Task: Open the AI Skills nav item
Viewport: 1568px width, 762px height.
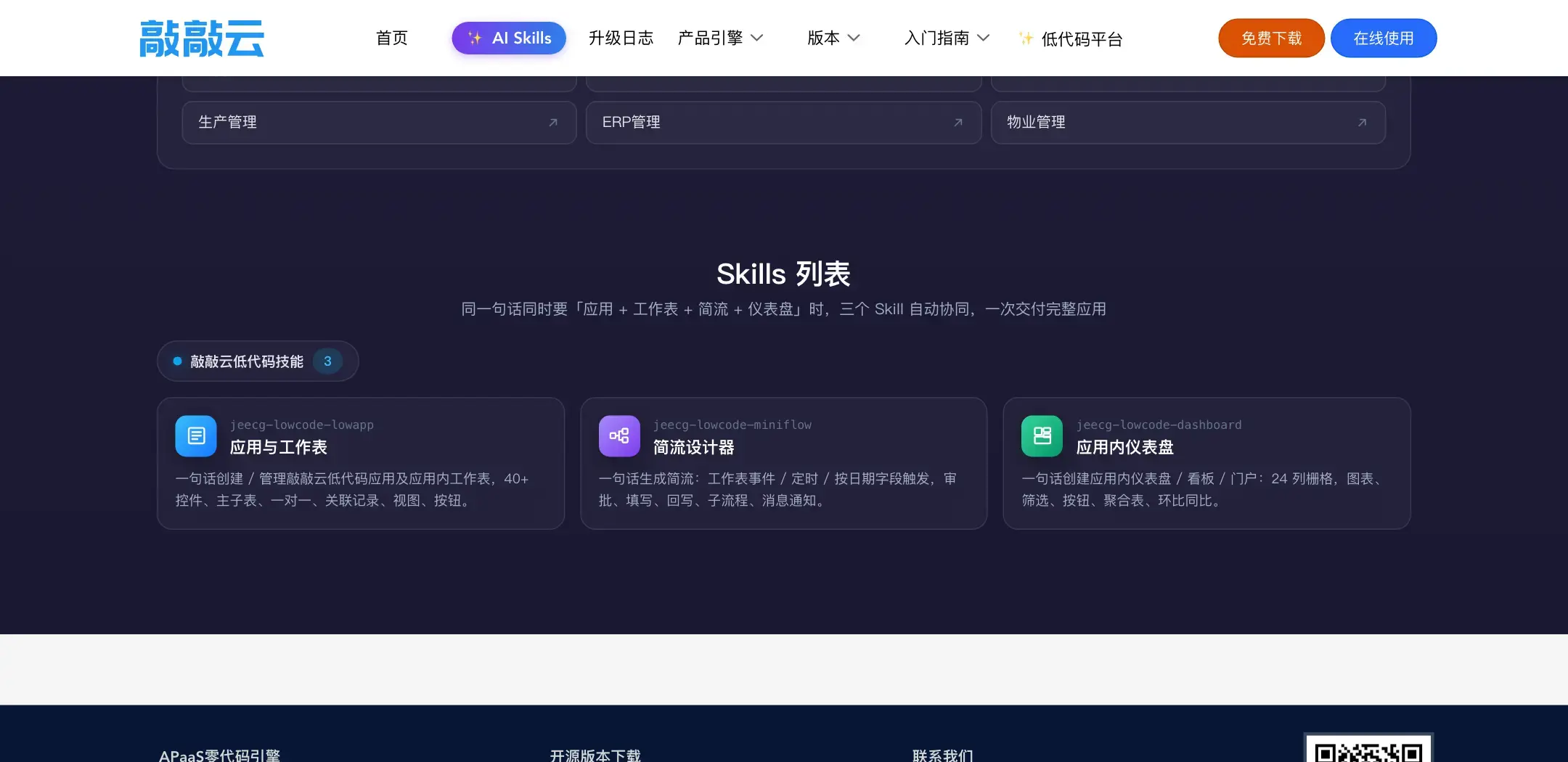Action: pos(509,38)
